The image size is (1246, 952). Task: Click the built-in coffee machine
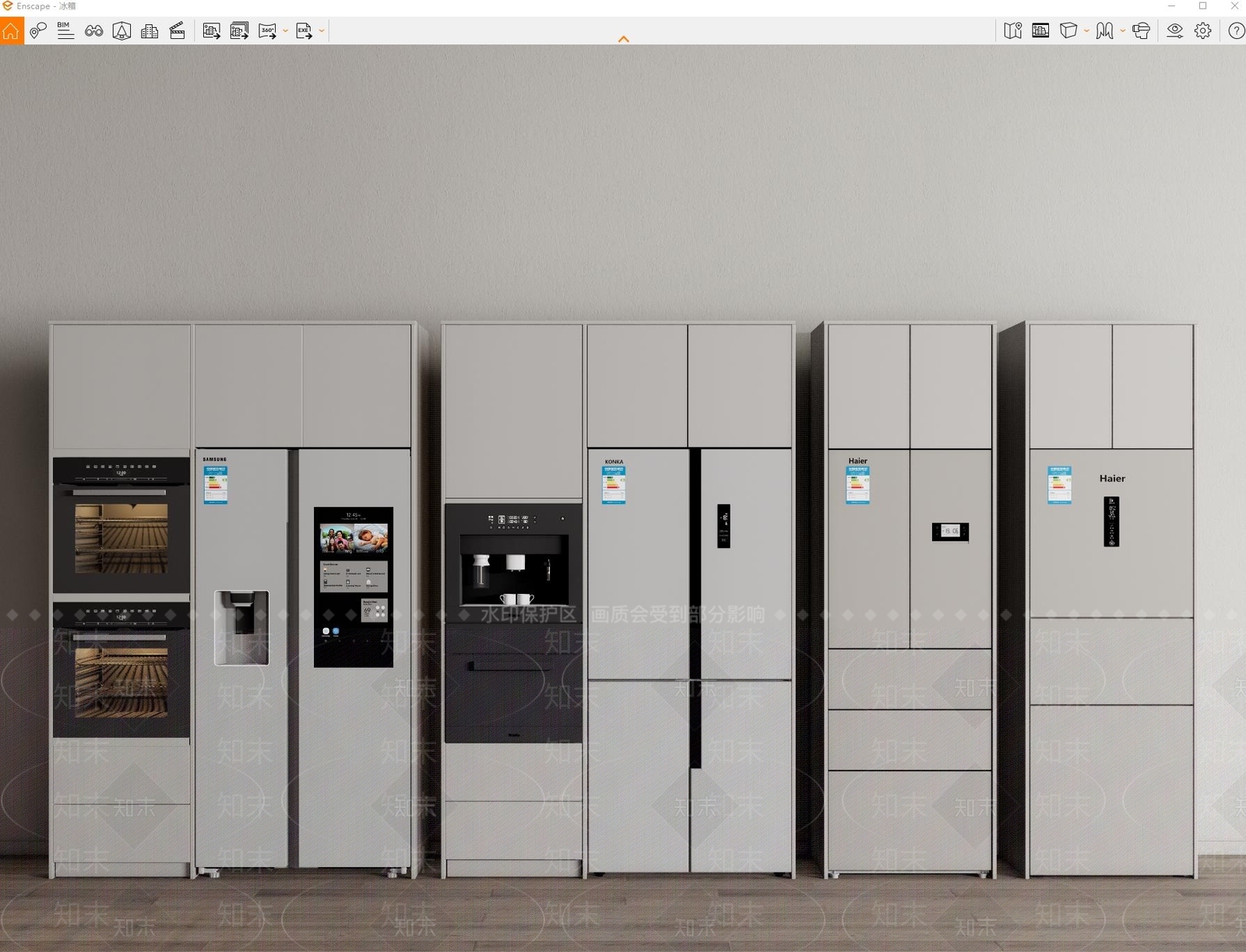(513, 564)
